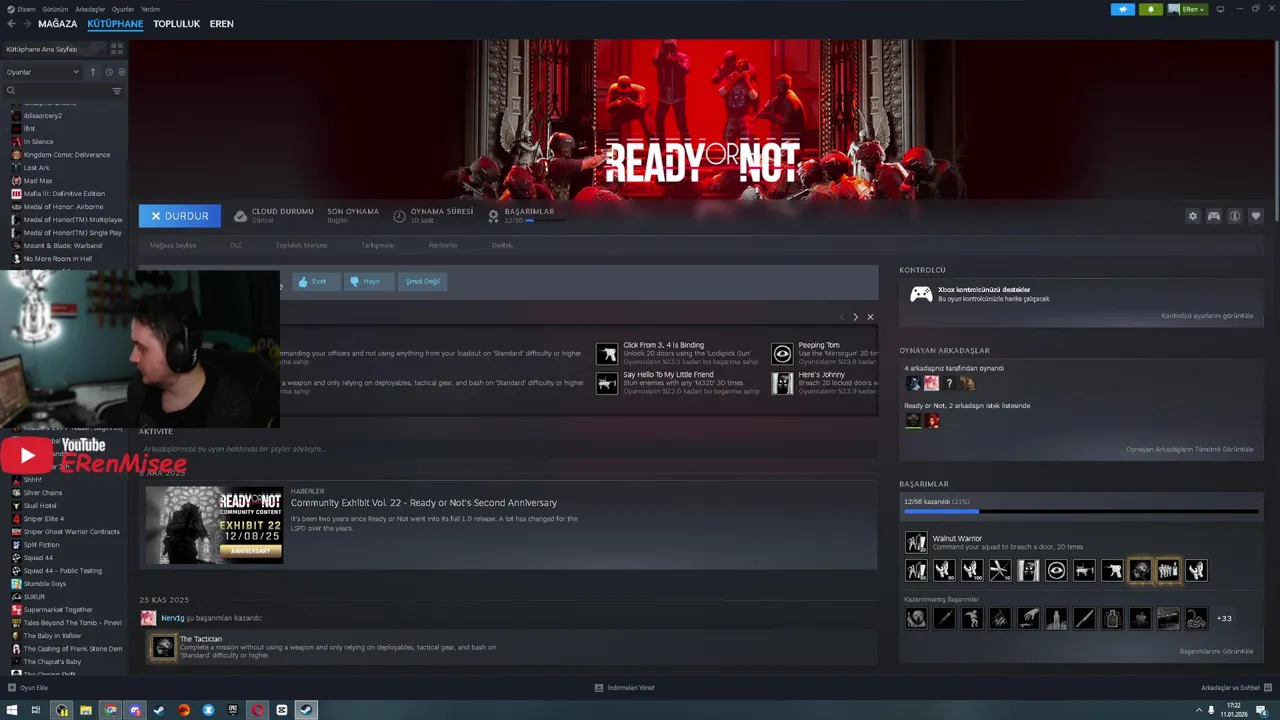Stop the game with DURDUR button
This screenshot has height=720, width=1280.
(180, 216)
